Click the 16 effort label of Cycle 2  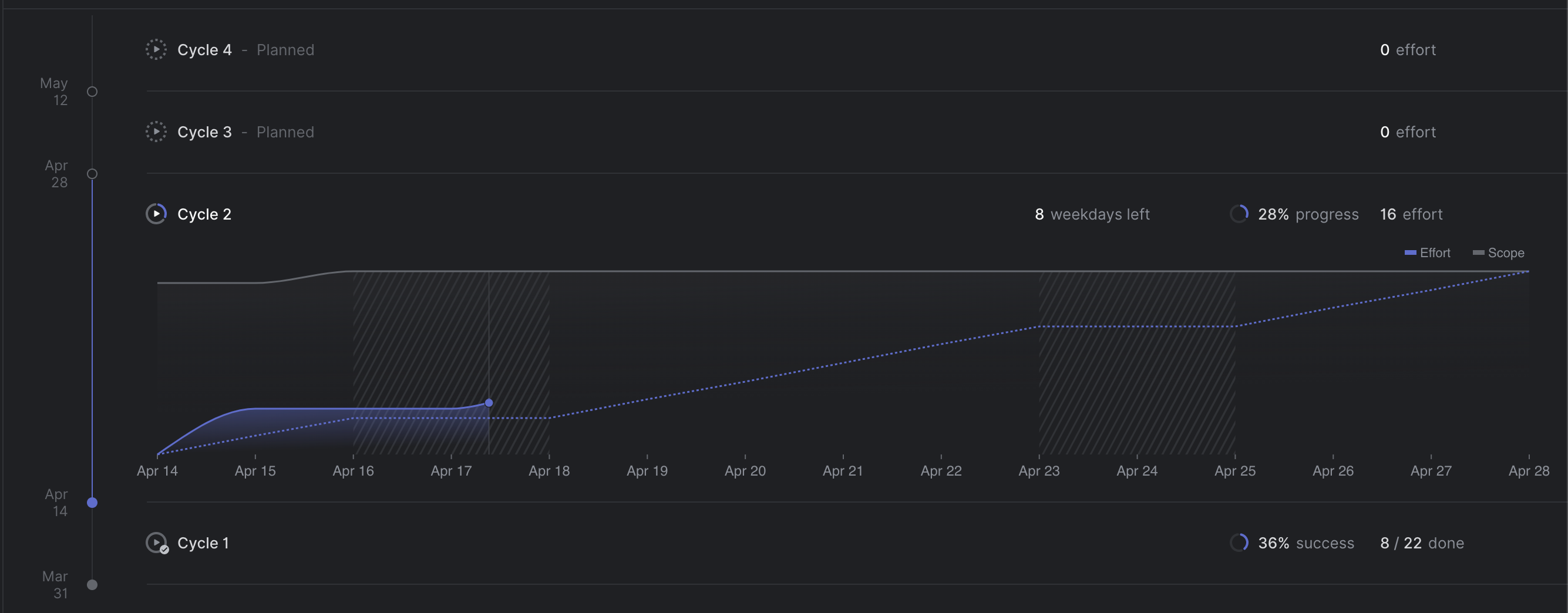coord(1411,214)
